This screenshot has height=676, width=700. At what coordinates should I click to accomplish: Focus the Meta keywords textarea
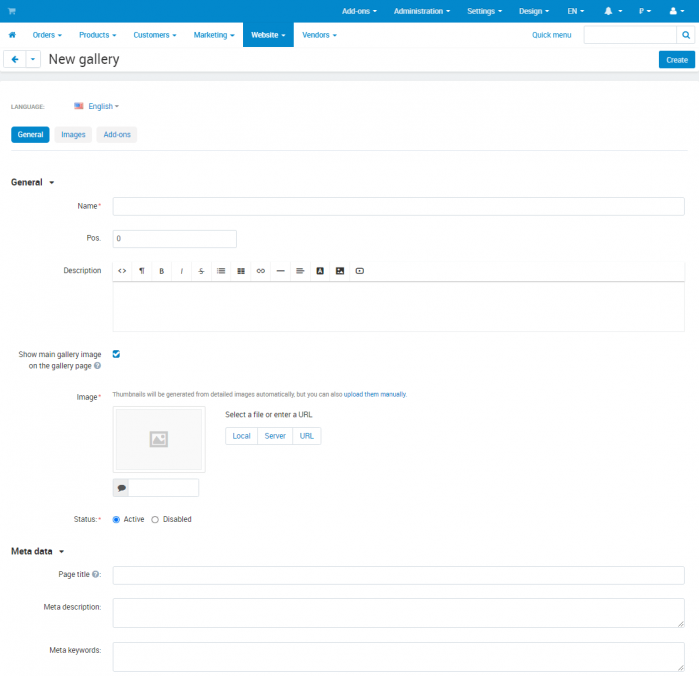(x=398, y=657)
